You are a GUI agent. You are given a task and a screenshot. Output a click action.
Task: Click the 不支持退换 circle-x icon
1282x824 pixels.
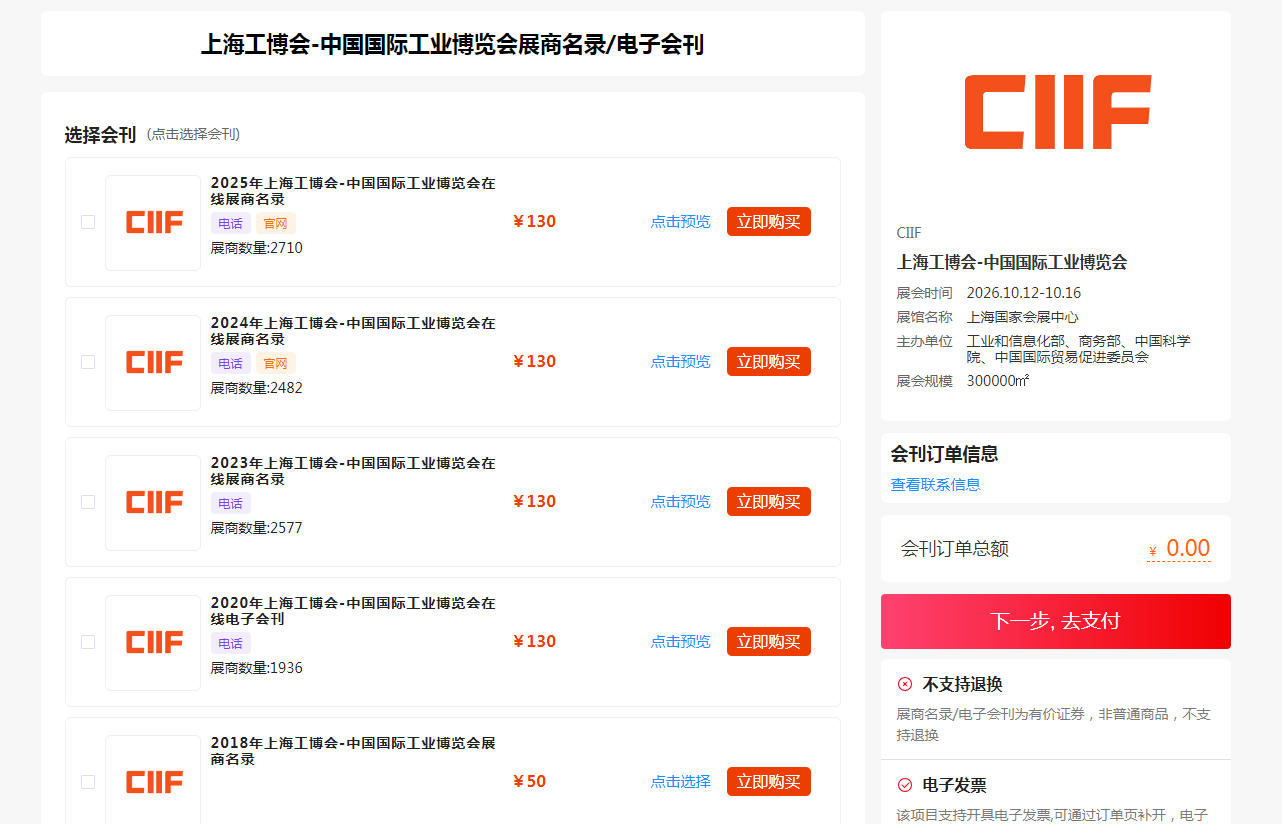pos(905,684)
